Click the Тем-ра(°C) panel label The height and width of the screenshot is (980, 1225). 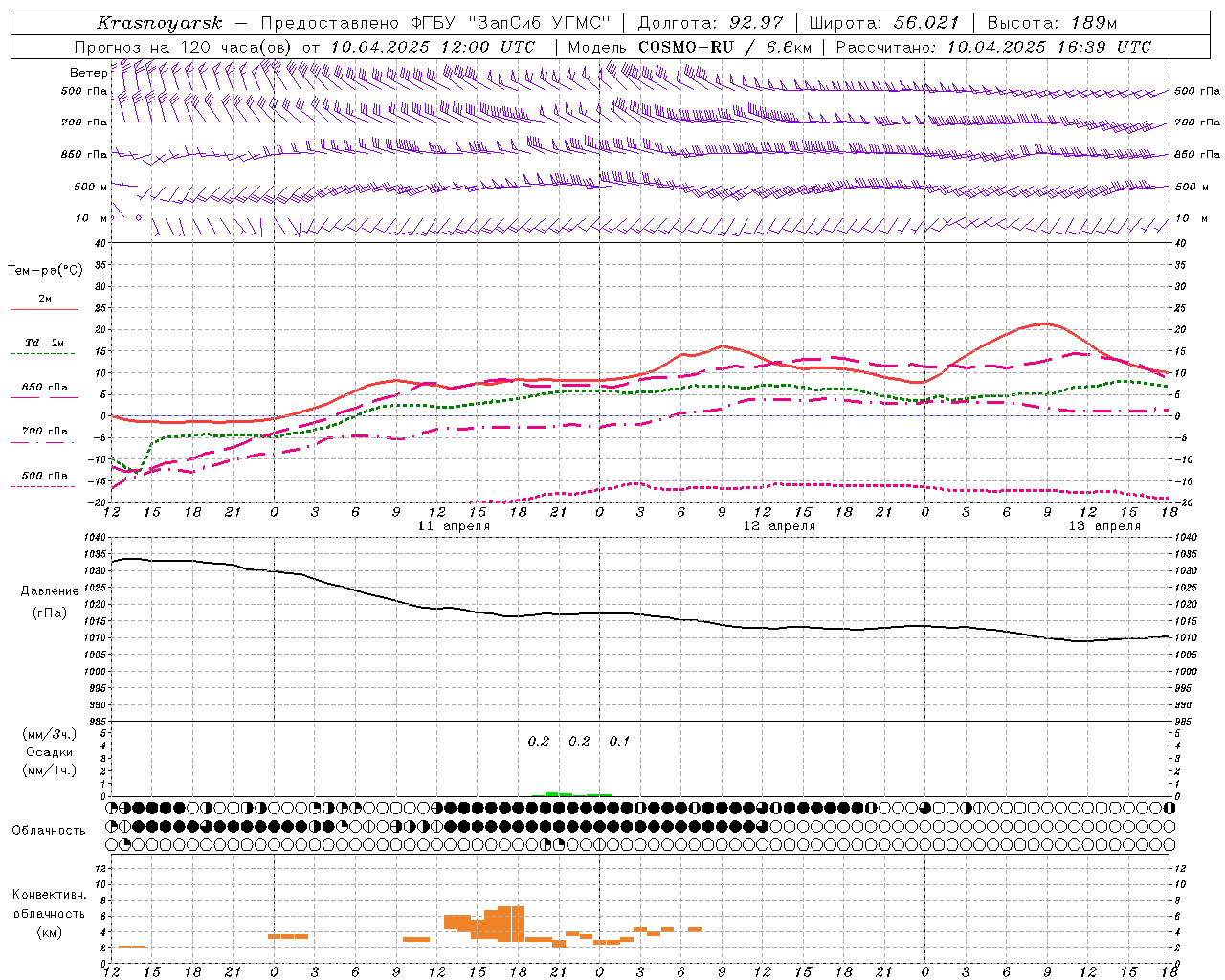point(45,271)
